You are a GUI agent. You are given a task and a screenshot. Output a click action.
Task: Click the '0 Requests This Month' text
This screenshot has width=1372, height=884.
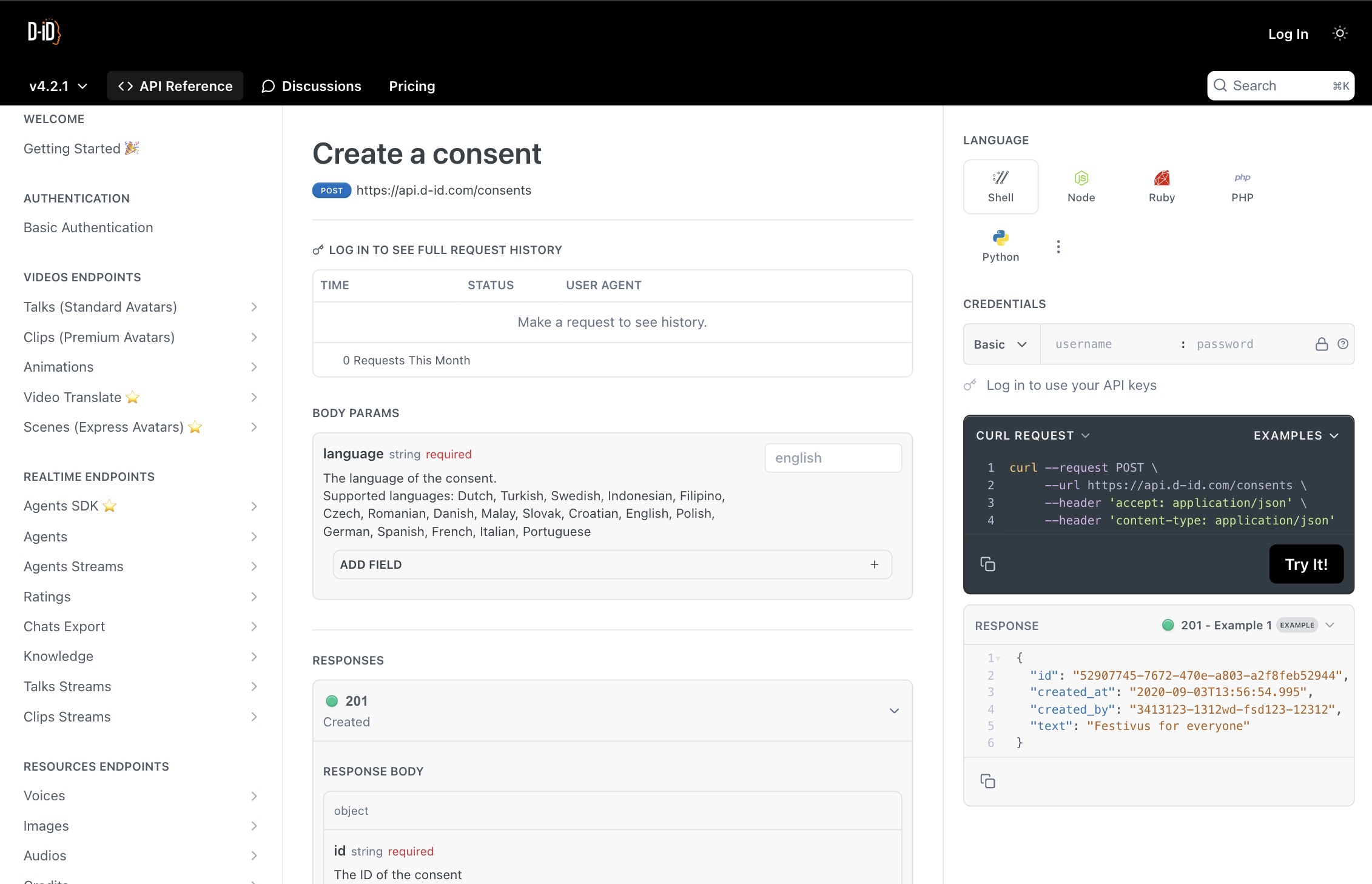pos(406,360)
